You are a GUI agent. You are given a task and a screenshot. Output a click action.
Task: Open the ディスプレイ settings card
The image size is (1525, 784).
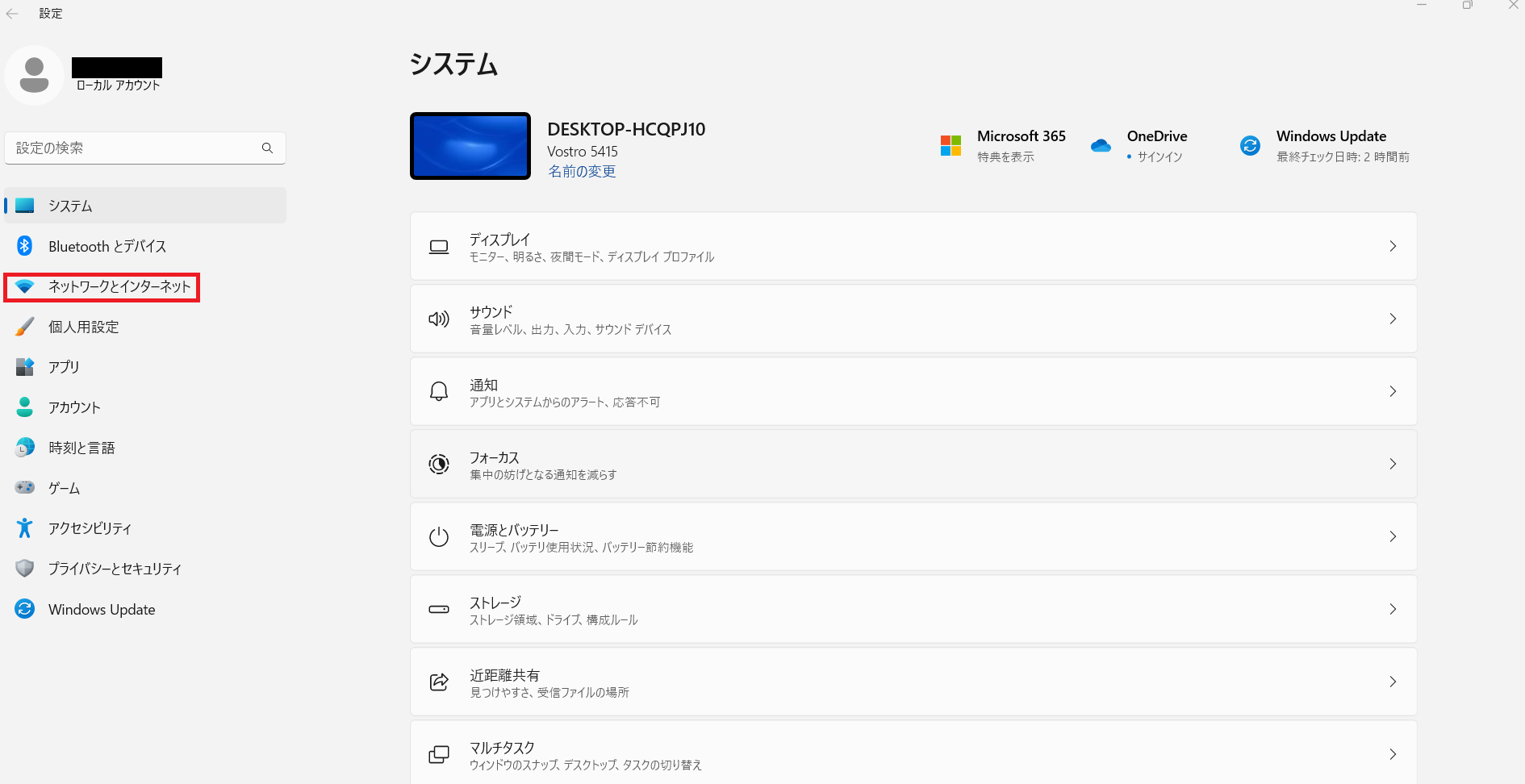913,246
